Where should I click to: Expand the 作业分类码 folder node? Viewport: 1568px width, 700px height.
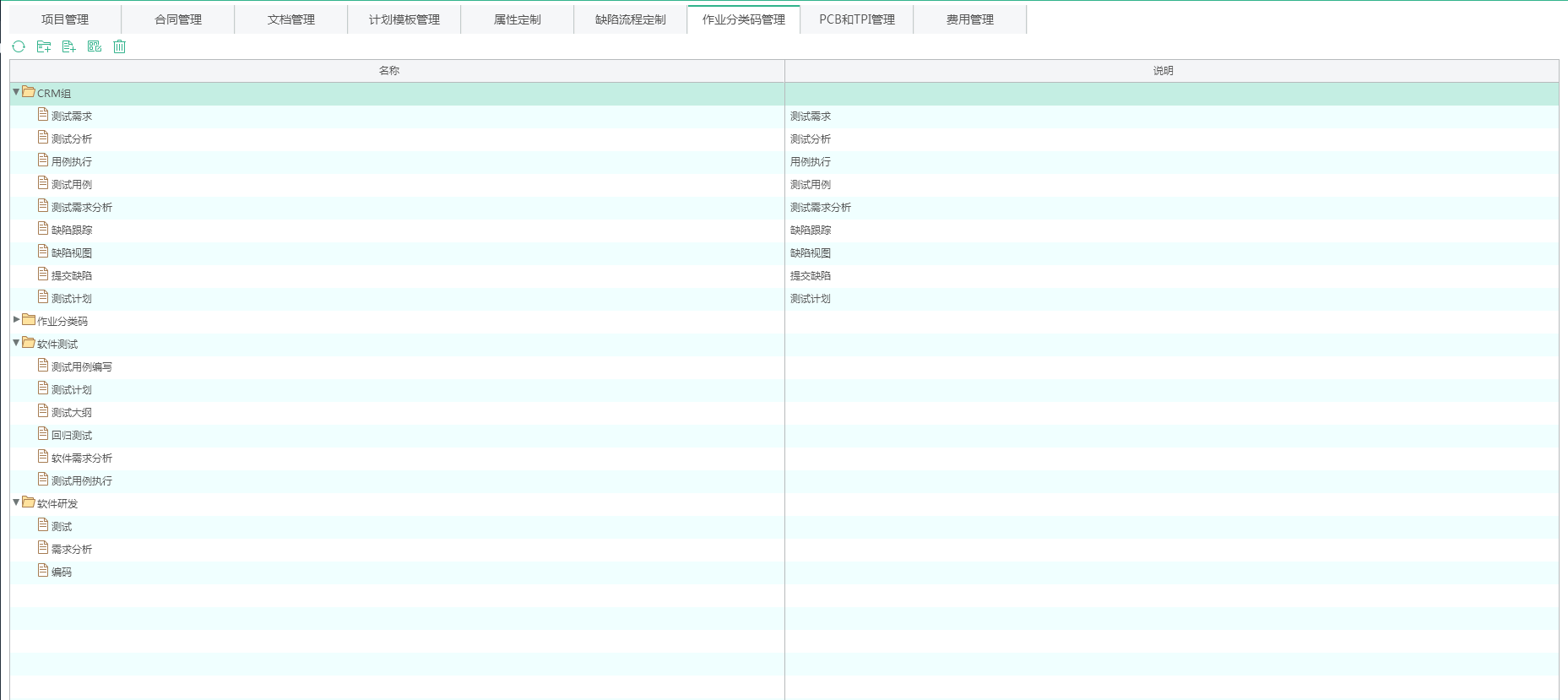coord(16,320)
